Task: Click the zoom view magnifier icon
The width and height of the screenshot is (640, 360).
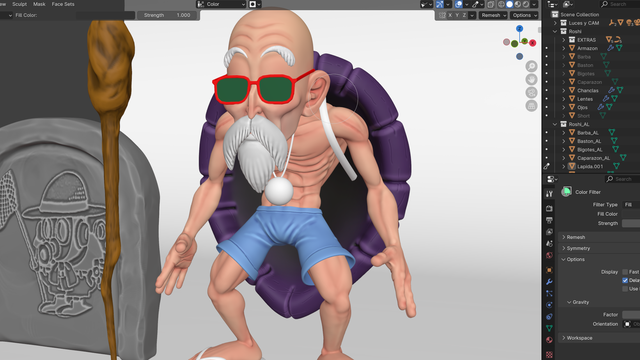Action: click(531, 66)
